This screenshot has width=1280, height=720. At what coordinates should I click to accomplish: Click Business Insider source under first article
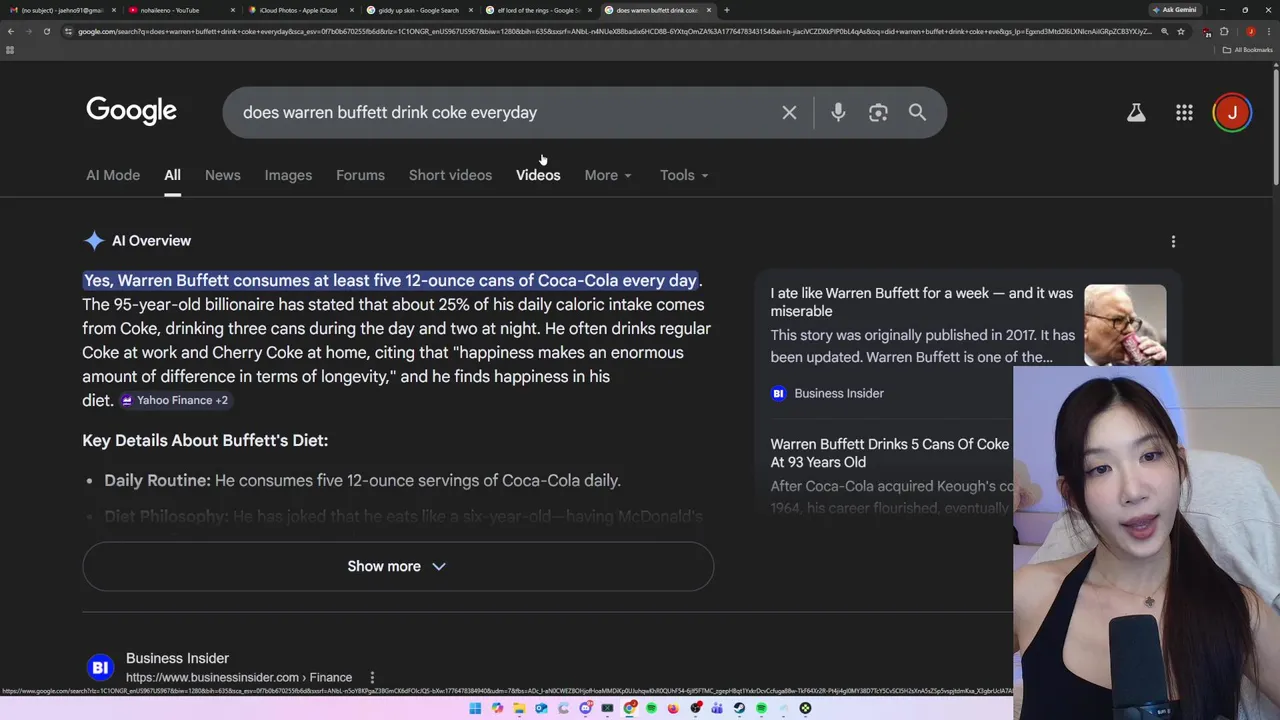coord(828,393)
